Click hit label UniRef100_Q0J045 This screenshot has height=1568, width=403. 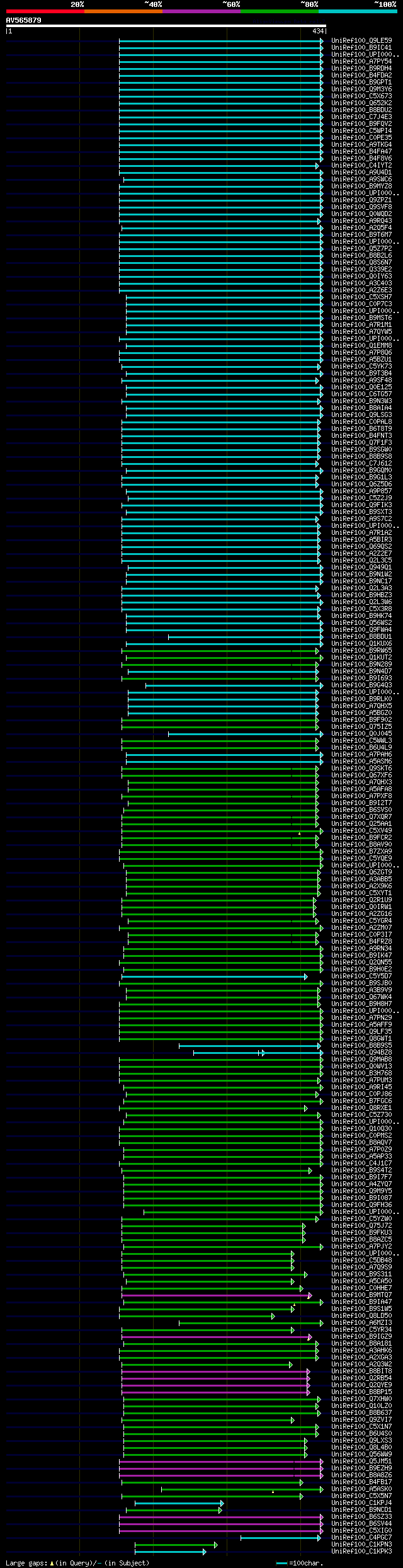coord(361,733)
